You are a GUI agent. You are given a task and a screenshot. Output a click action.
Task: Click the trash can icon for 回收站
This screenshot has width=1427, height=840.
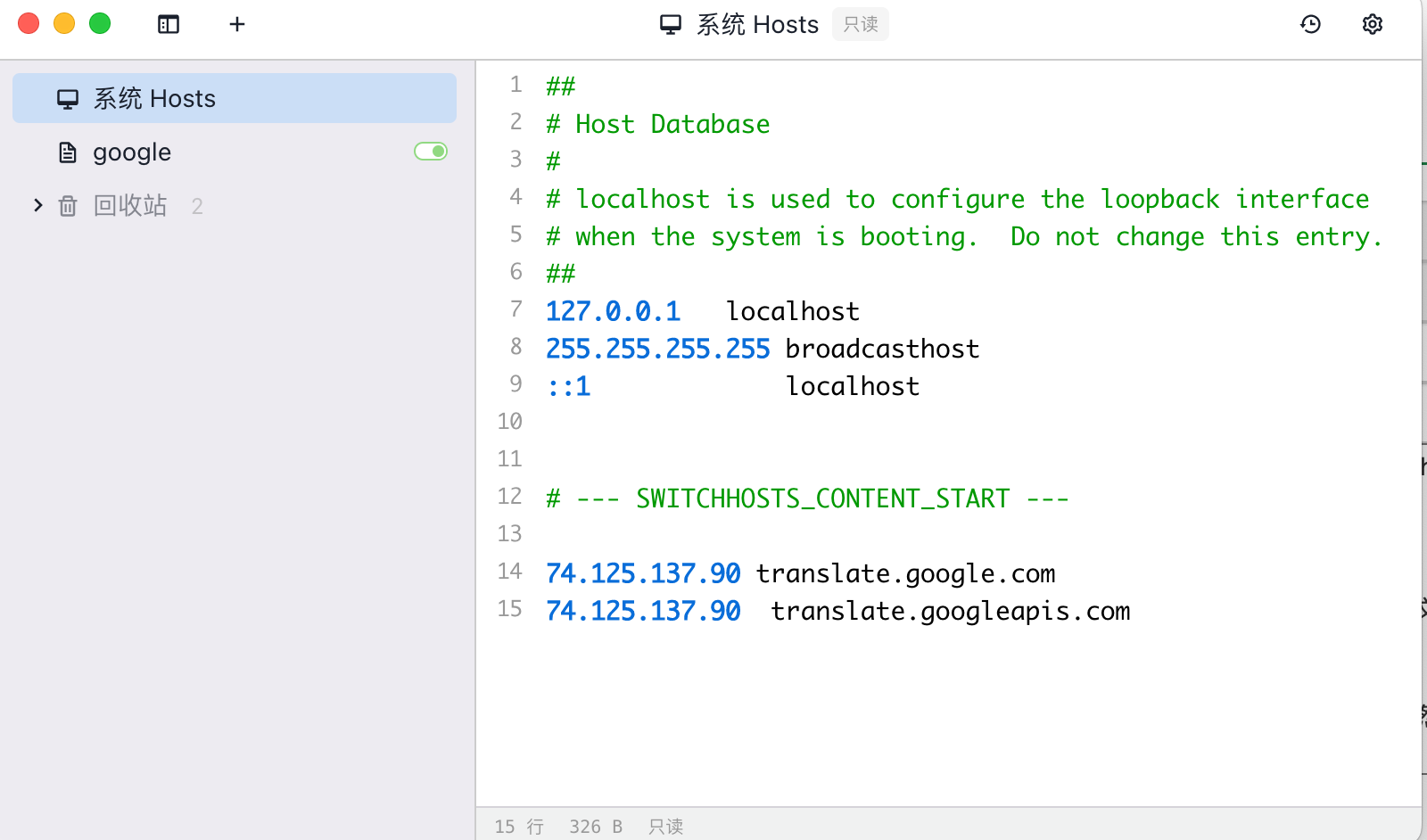click(x=68, y=206)
